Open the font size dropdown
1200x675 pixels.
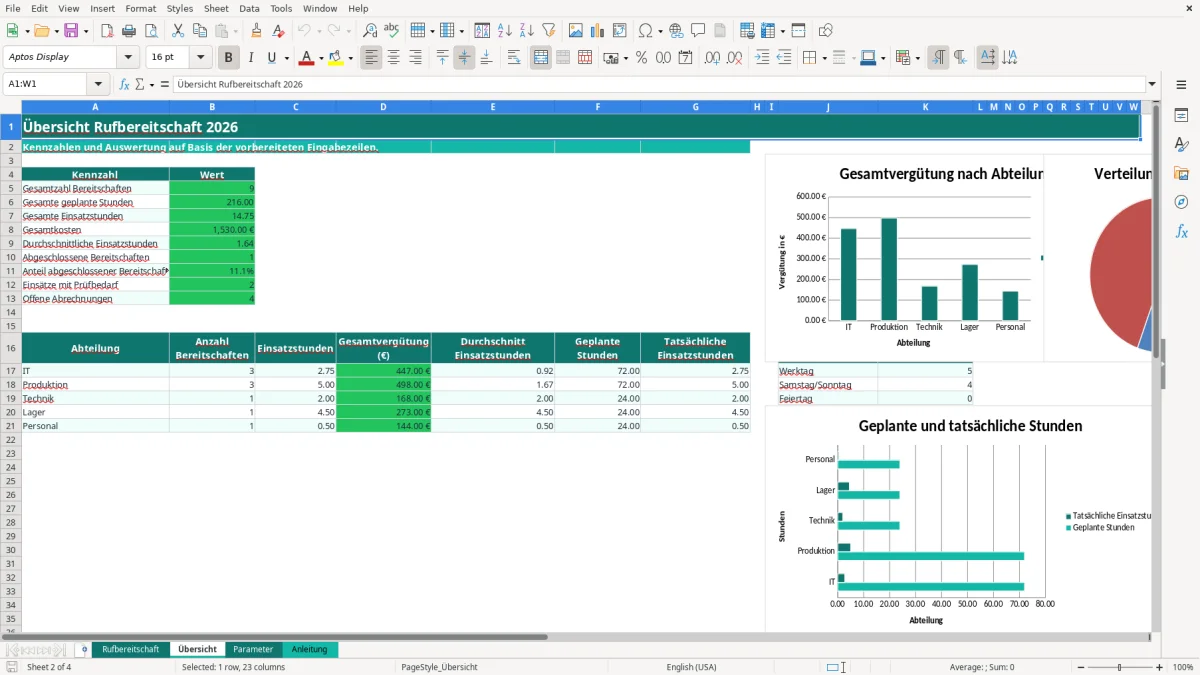[x=200, y=58]
